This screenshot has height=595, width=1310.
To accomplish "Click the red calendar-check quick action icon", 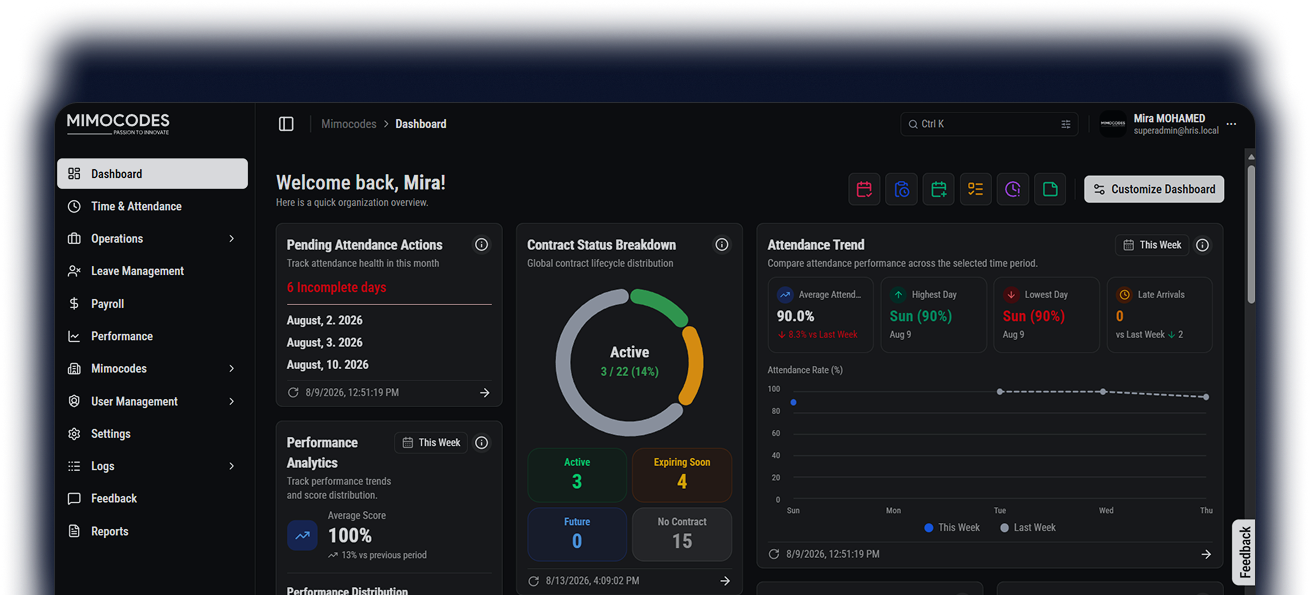I will (864, 189).
